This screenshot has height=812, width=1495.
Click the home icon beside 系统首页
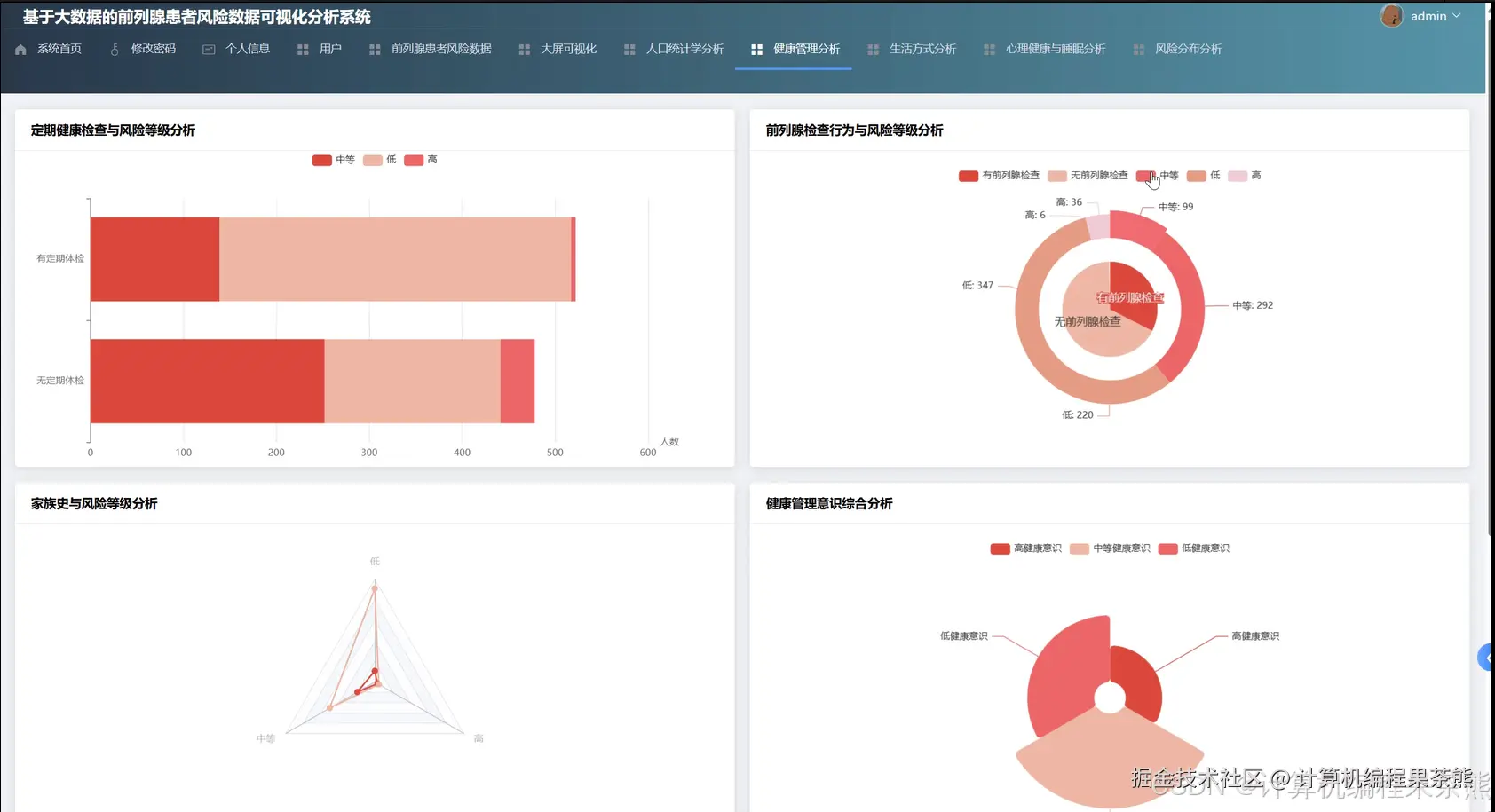(x=20, y=50)
